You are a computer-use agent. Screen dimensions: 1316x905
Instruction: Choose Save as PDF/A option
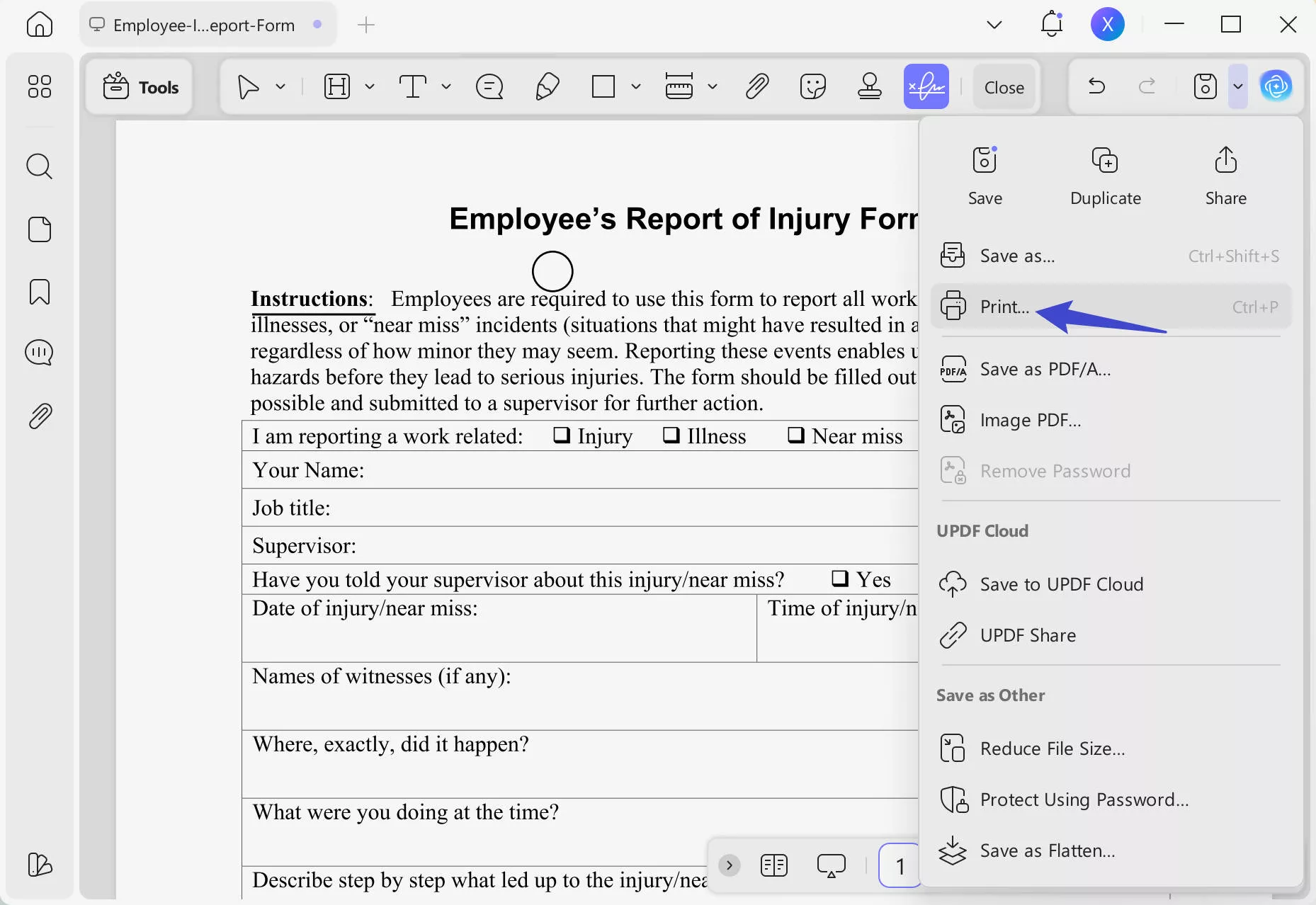pos(1045,369)
